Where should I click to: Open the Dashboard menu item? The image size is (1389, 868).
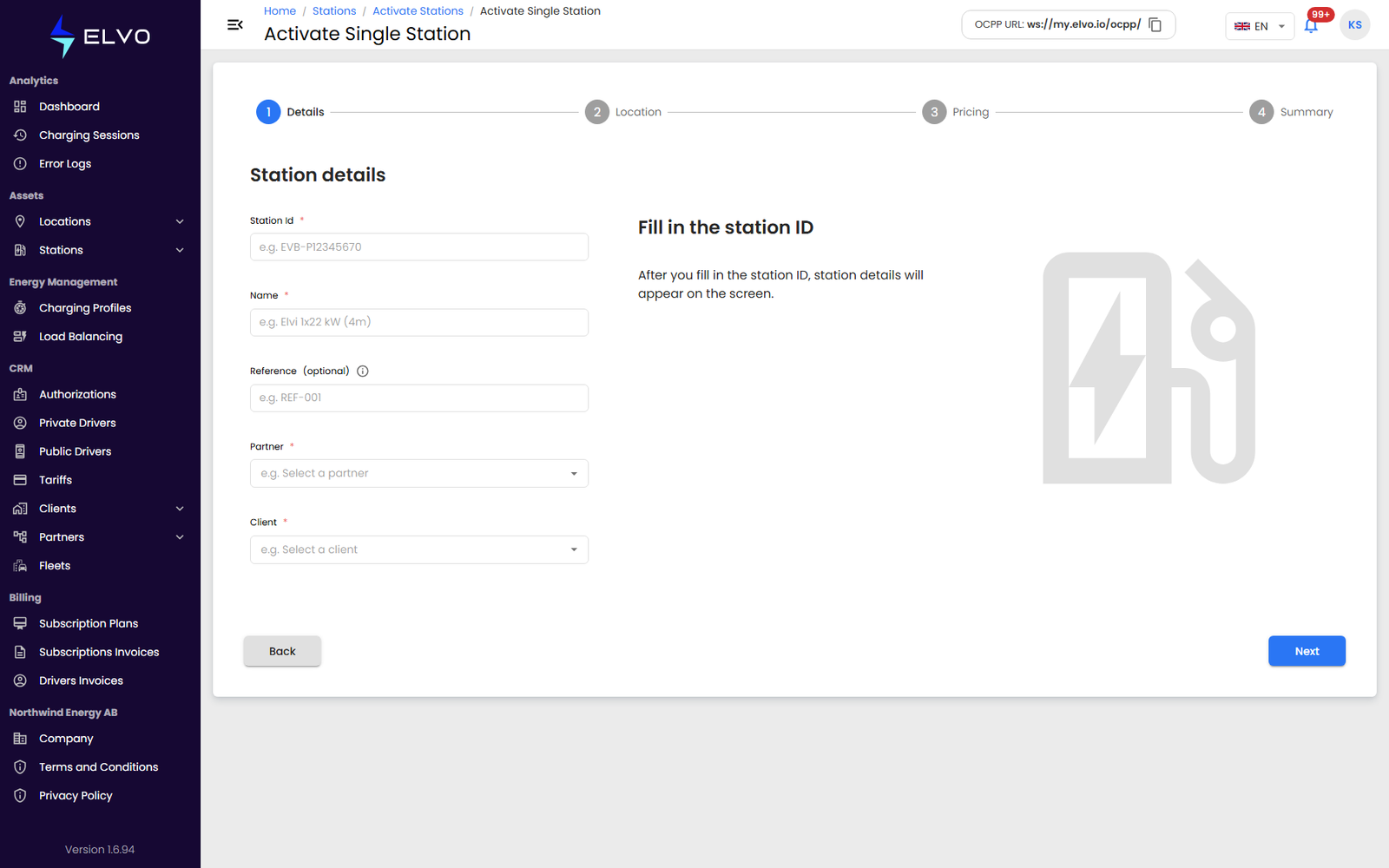[x=100, y=107]
